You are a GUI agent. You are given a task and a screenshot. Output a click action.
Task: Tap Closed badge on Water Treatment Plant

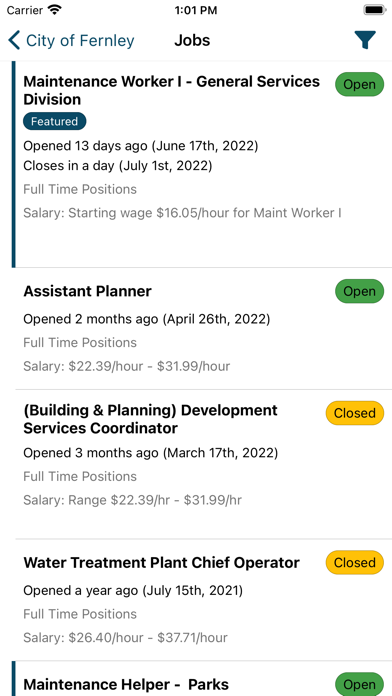[355, 563]
